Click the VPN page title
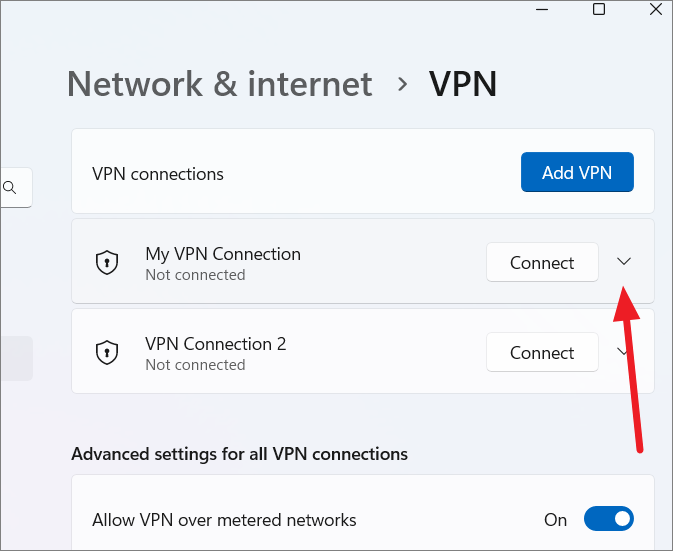 463,84
